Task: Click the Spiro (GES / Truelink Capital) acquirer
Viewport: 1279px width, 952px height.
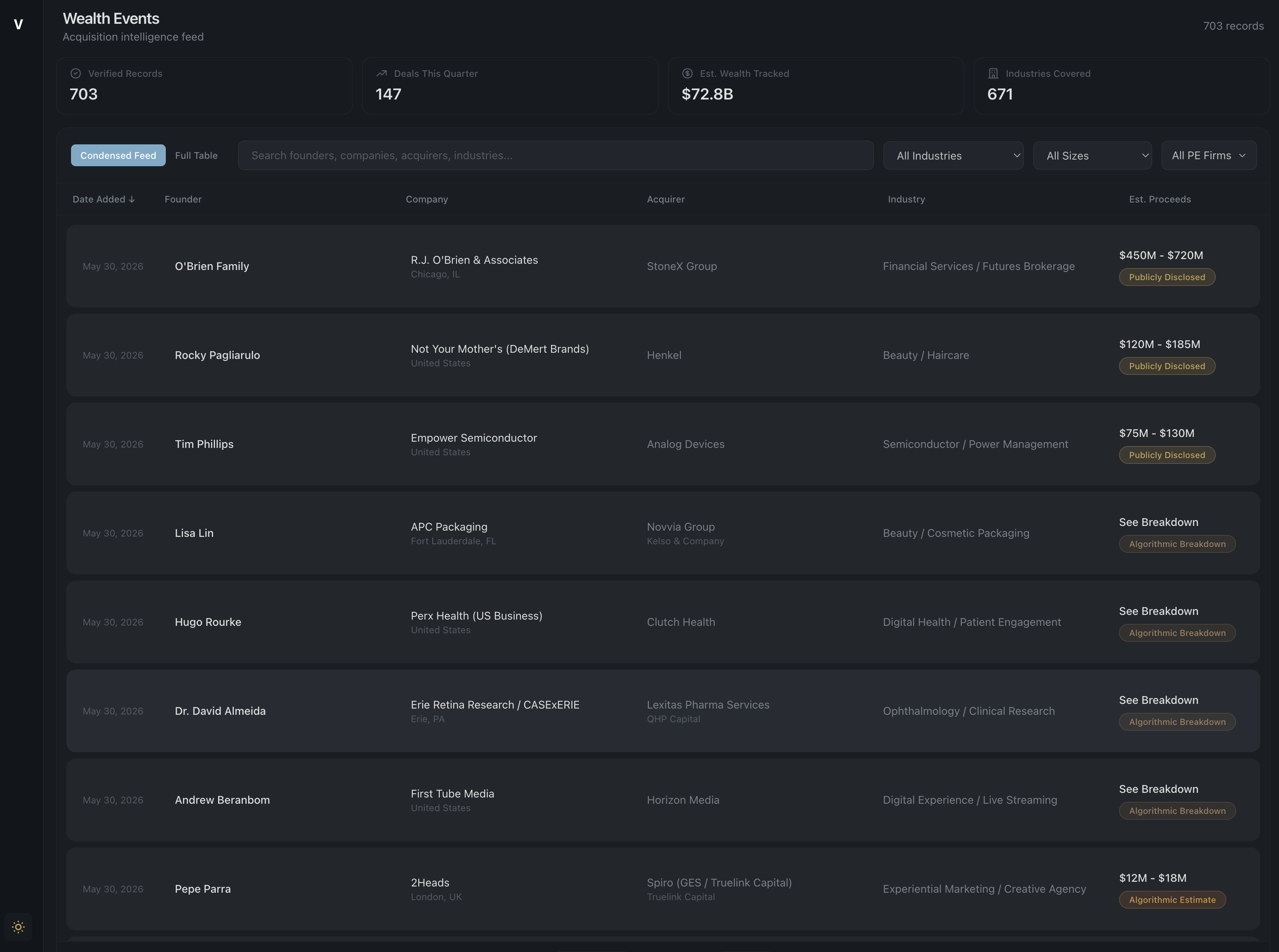Action: click(x=719, y=882)
